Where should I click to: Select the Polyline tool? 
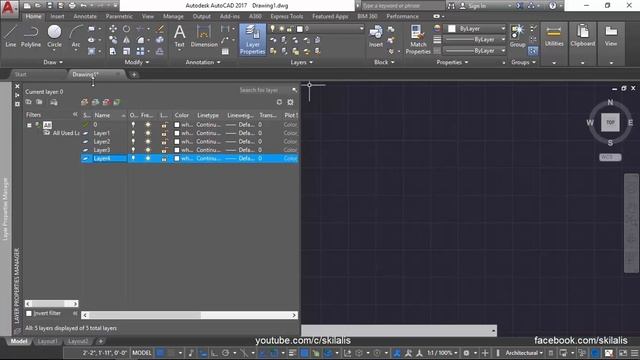click(31, 36)
